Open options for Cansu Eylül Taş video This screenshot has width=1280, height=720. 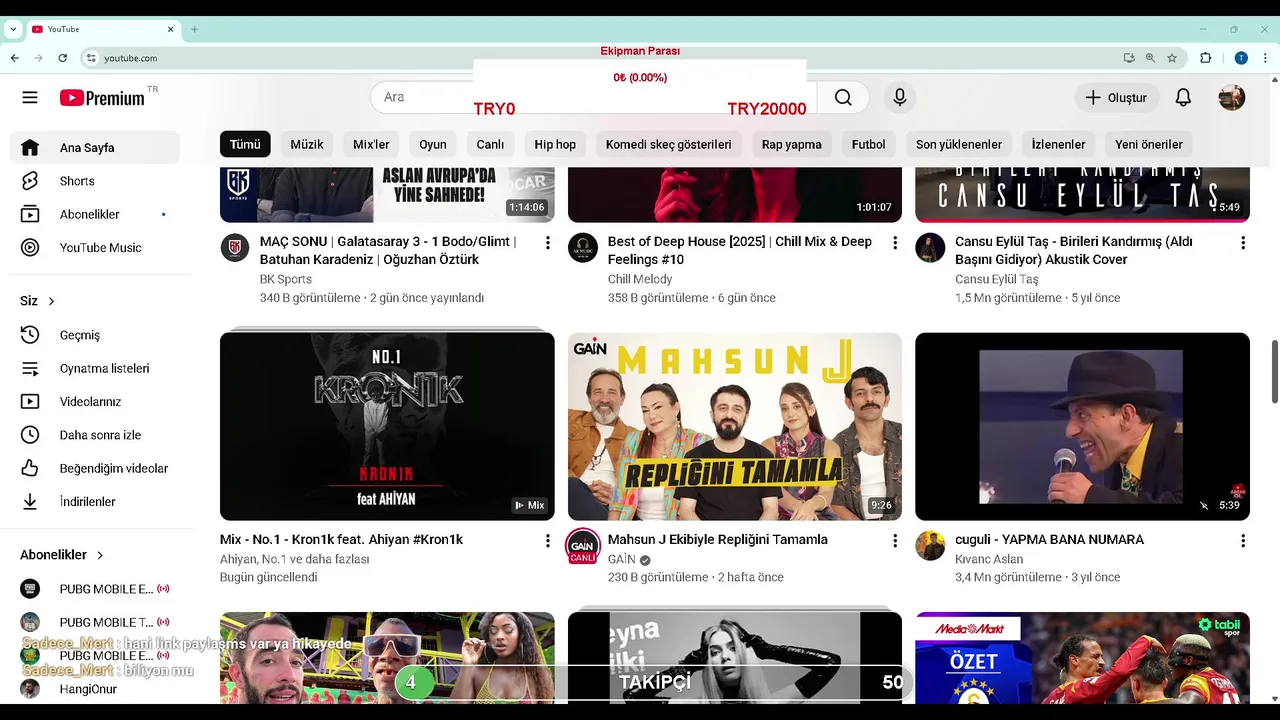1243,243
